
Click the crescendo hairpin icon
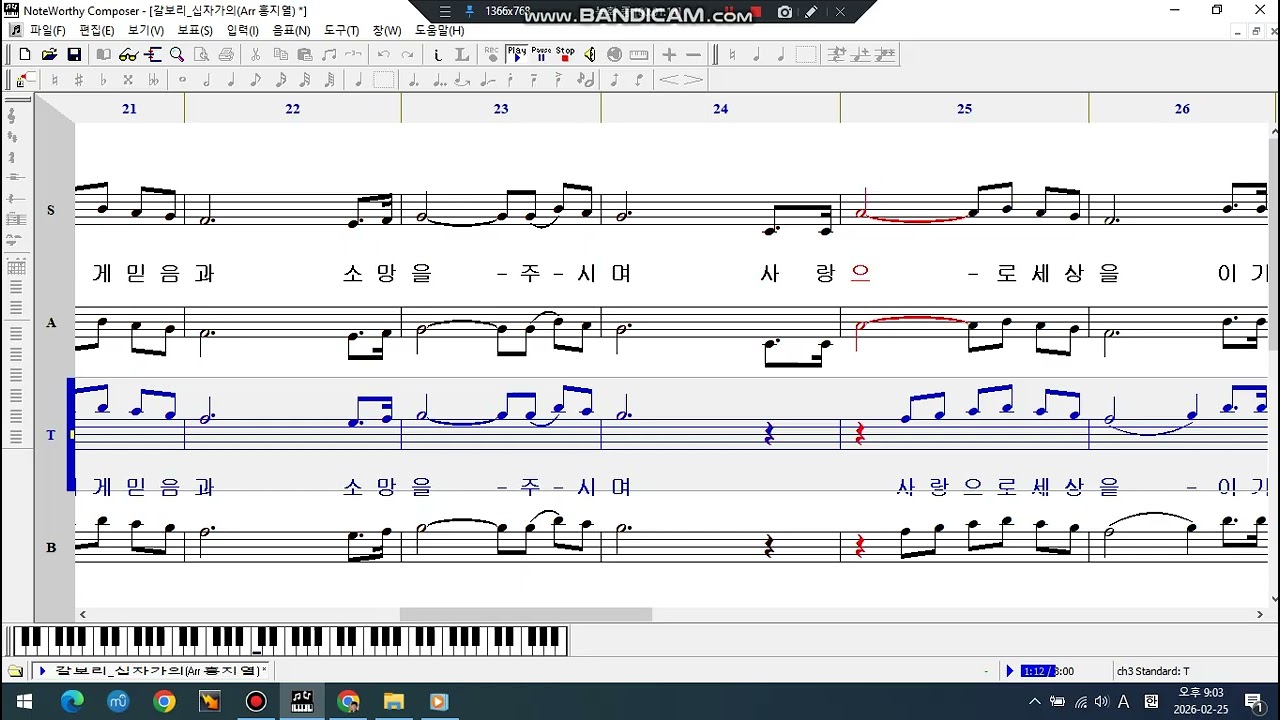tap(669, 80)
